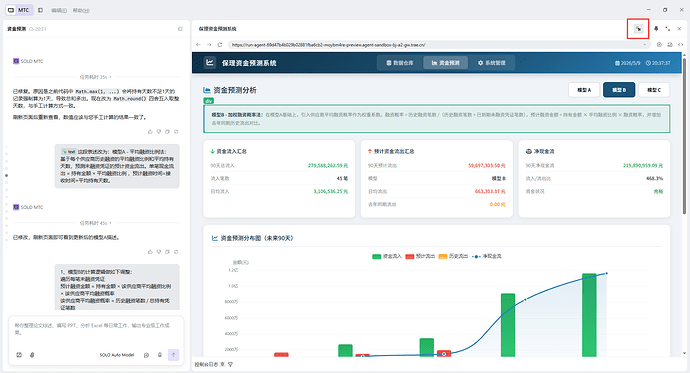Click the 20:37:37 clock in header
The width and height of the screenshot is (690, 373).
click(x=658, y=63)
